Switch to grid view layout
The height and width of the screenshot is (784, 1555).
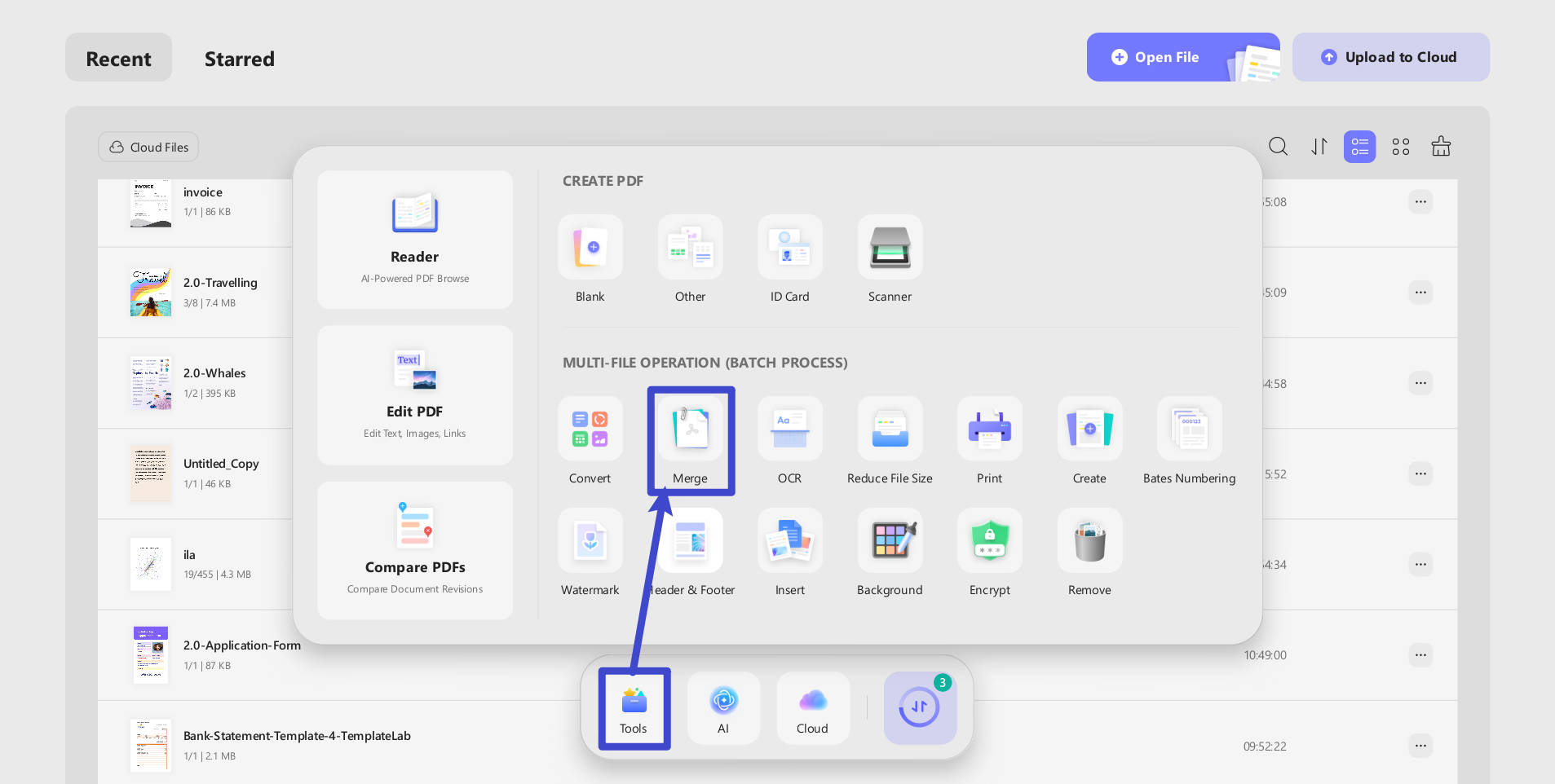(1401, 147)
